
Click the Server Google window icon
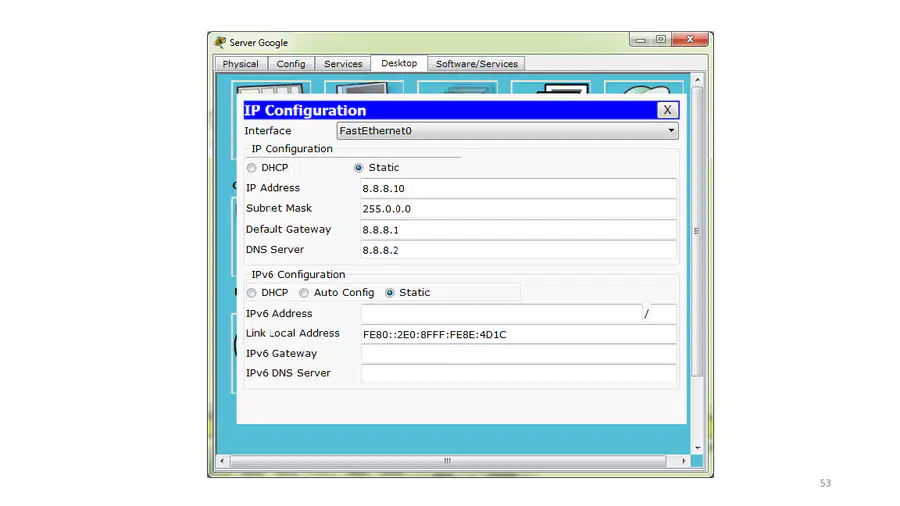pos(220,42)
